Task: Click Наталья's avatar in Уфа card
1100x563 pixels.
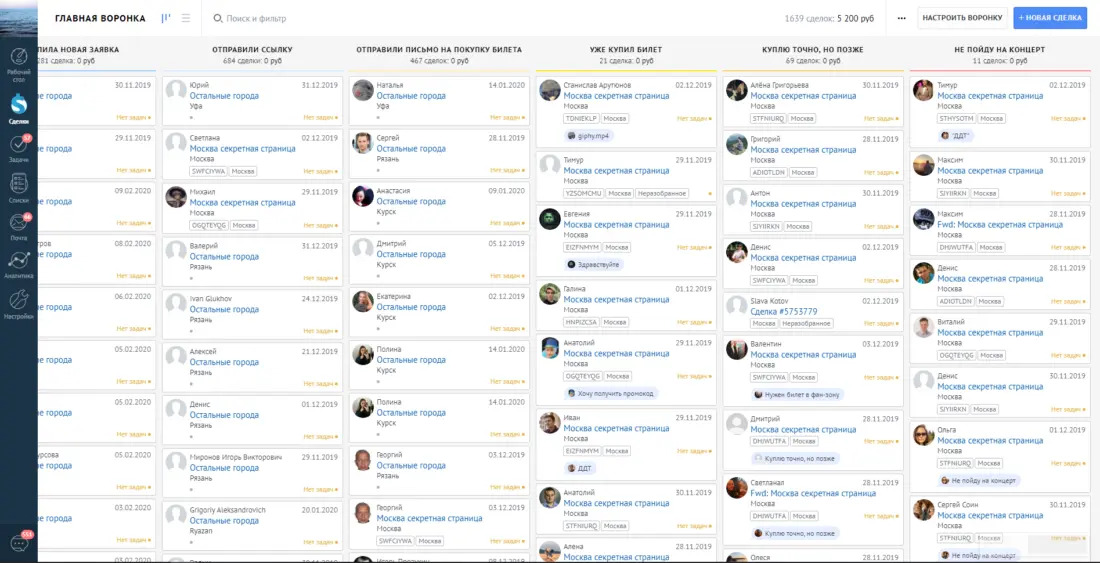Action: 363,89
